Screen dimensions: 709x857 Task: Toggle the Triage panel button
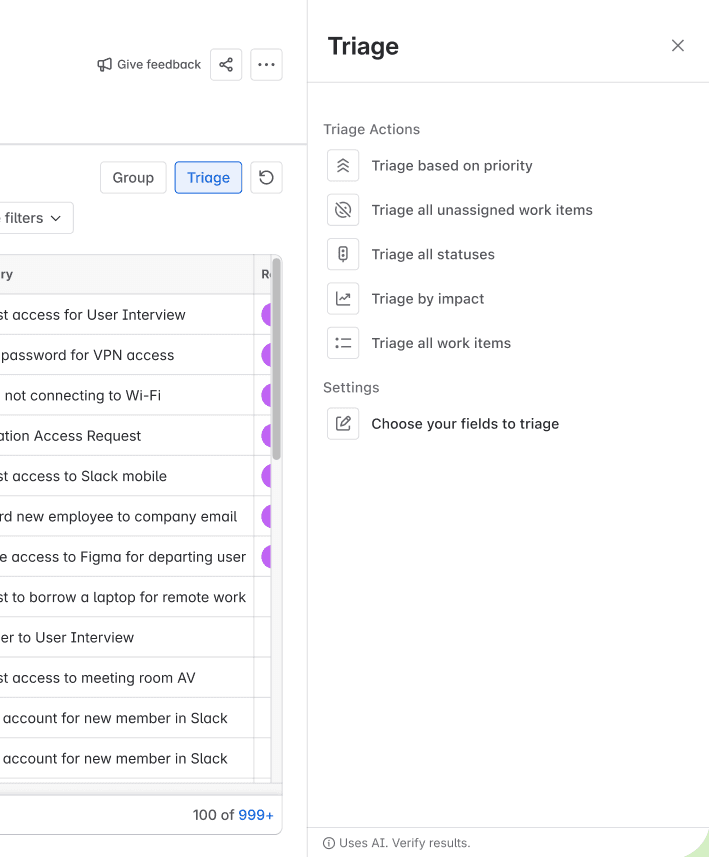click(208, 178)
